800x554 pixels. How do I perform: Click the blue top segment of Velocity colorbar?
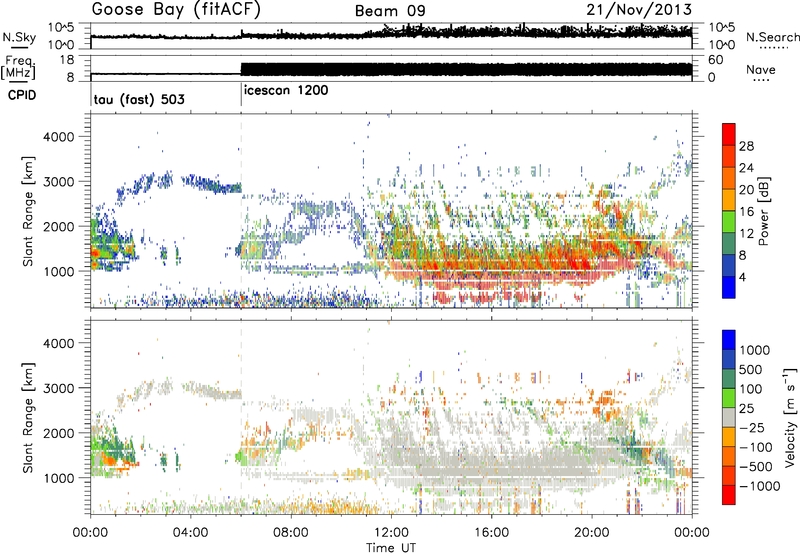pyautogui.click(x=729, y=340)
